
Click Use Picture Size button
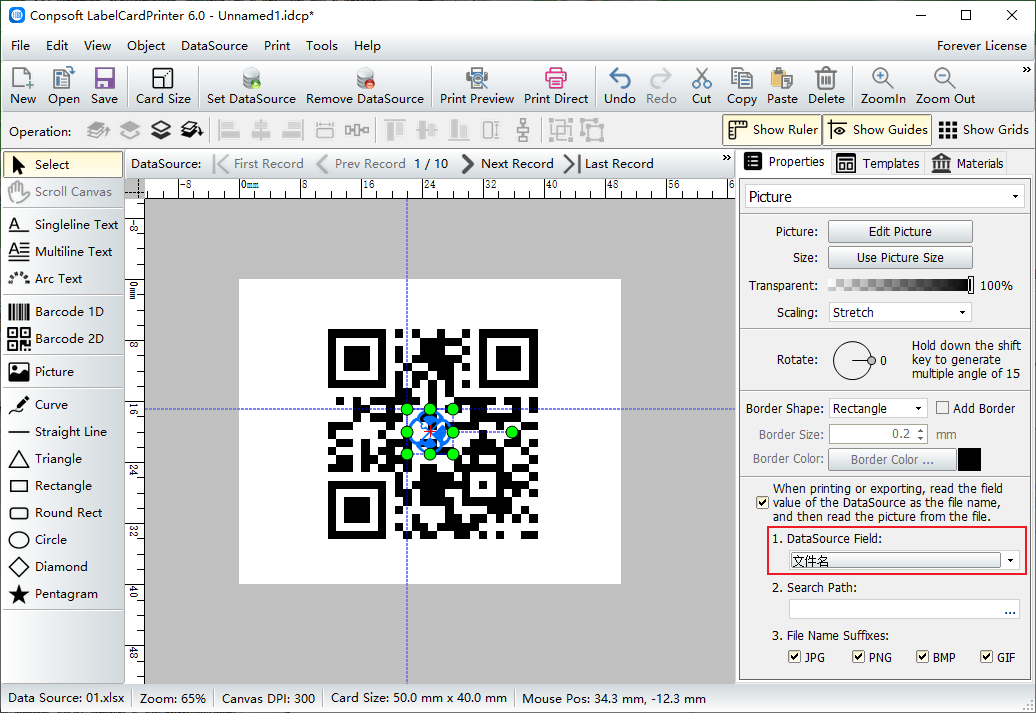[900, 258]
